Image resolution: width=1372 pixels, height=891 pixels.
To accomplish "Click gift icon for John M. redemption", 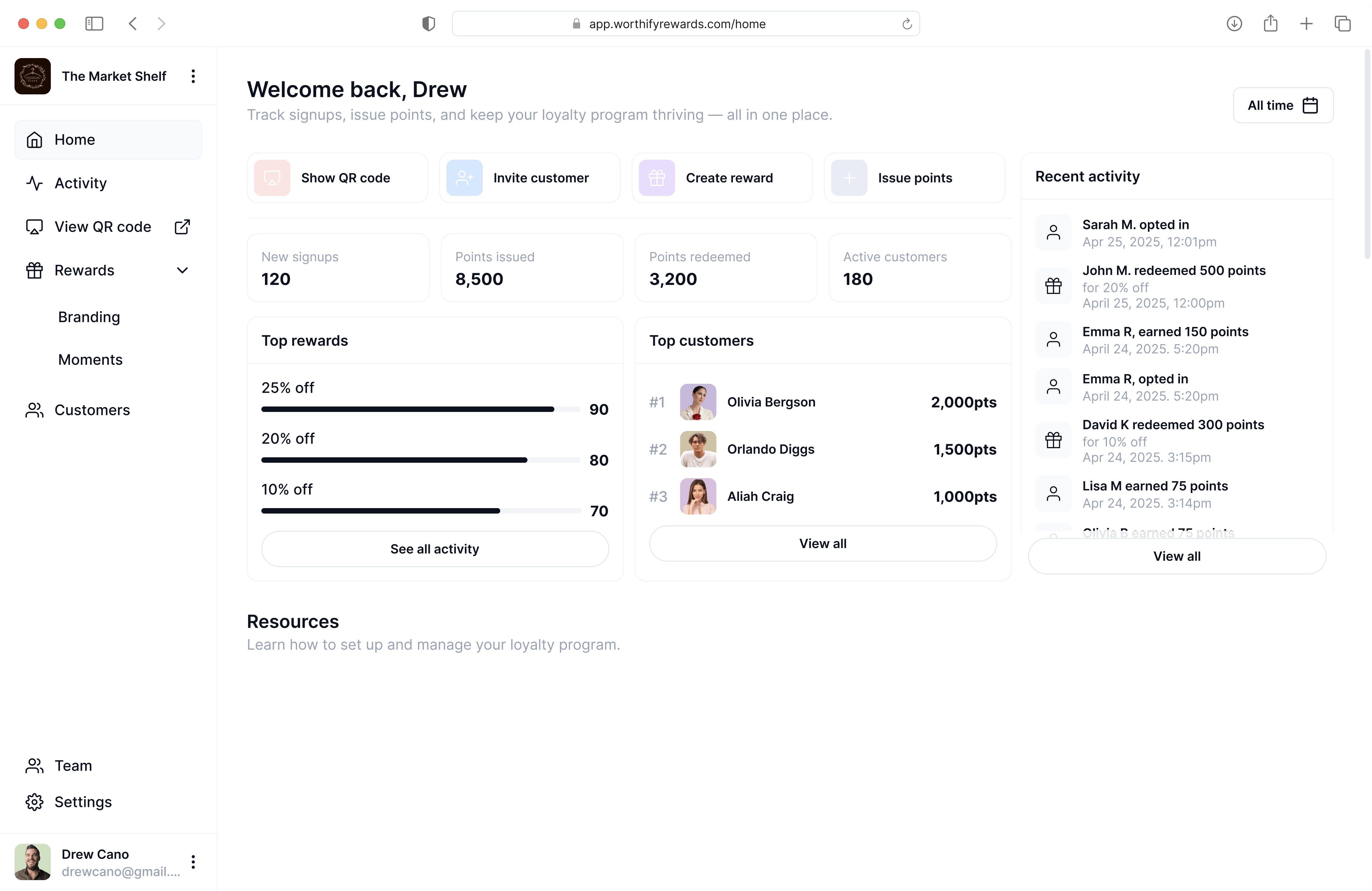I will pos(1053,286).
